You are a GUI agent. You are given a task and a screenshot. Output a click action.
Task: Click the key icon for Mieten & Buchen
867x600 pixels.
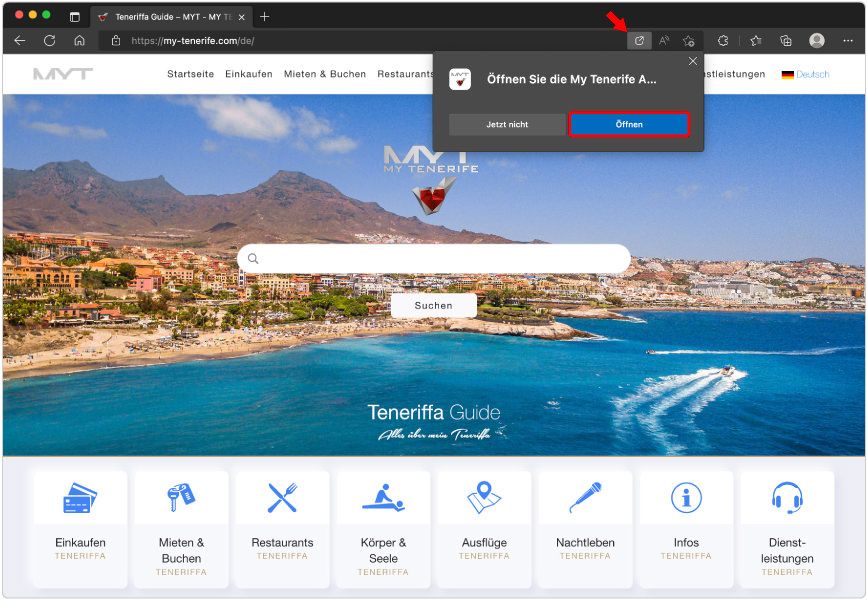tap(180, 494)
